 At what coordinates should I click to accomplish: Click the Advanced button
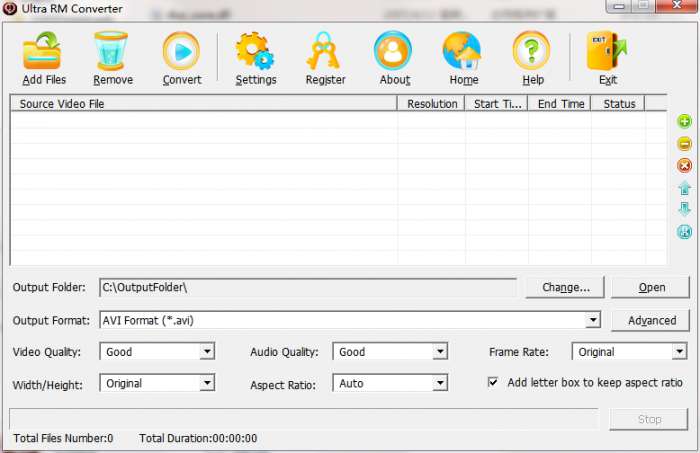(x=651, y=320)
